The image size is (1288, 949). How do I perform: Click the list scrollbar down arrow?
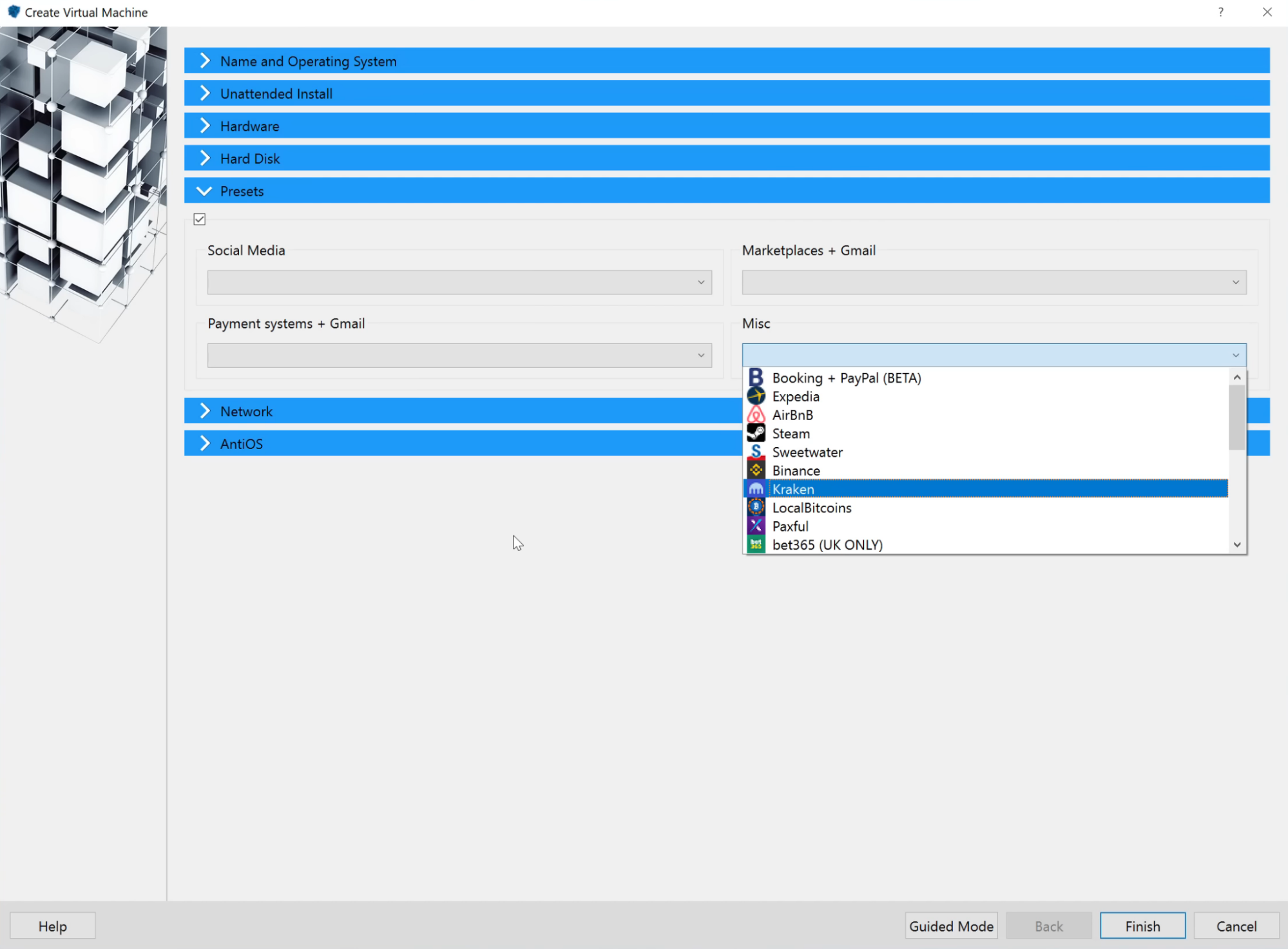(1236, 545)
